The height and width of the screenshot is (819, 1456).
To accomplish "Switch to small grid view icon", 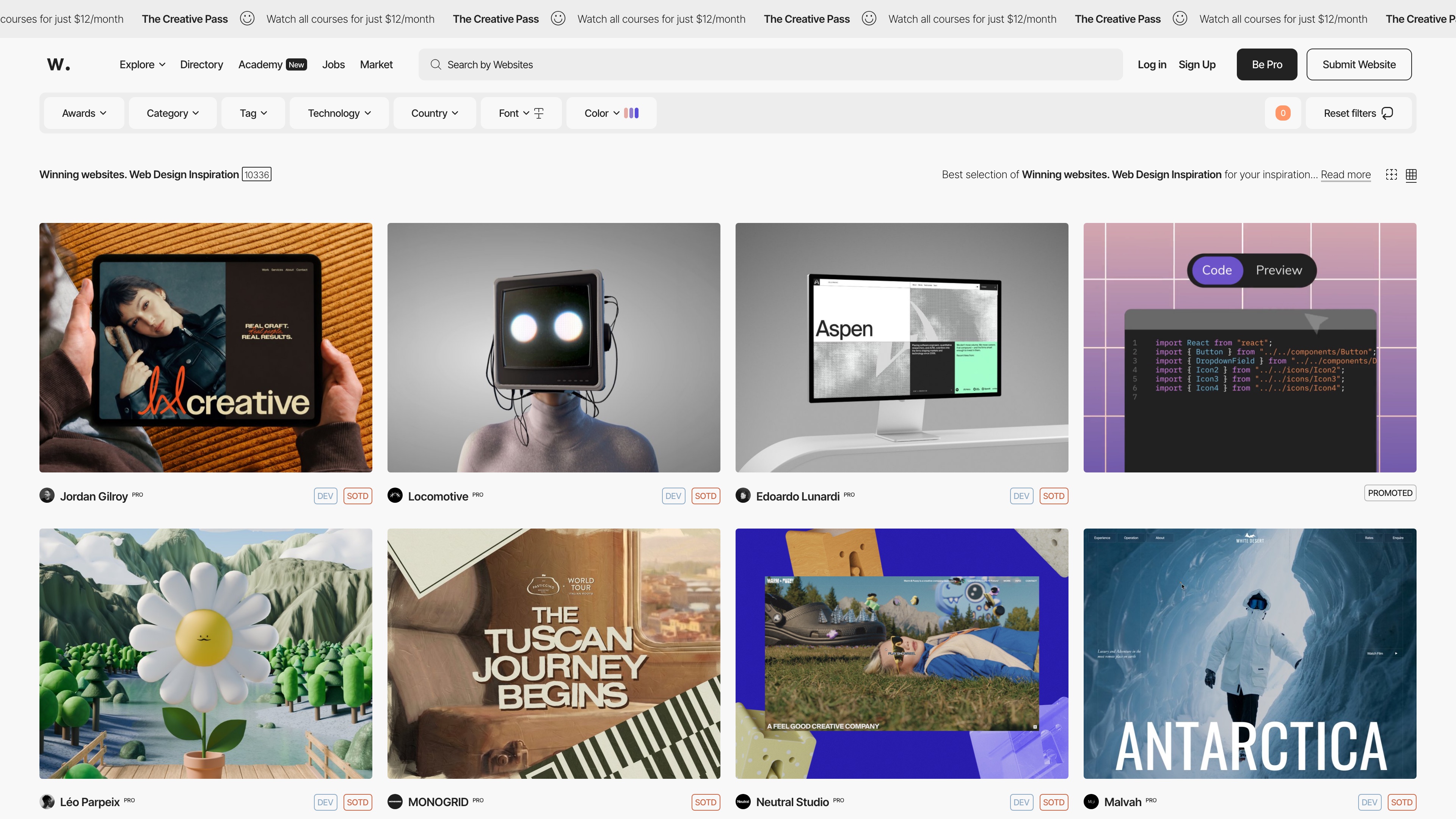I will coord(1411,175).
